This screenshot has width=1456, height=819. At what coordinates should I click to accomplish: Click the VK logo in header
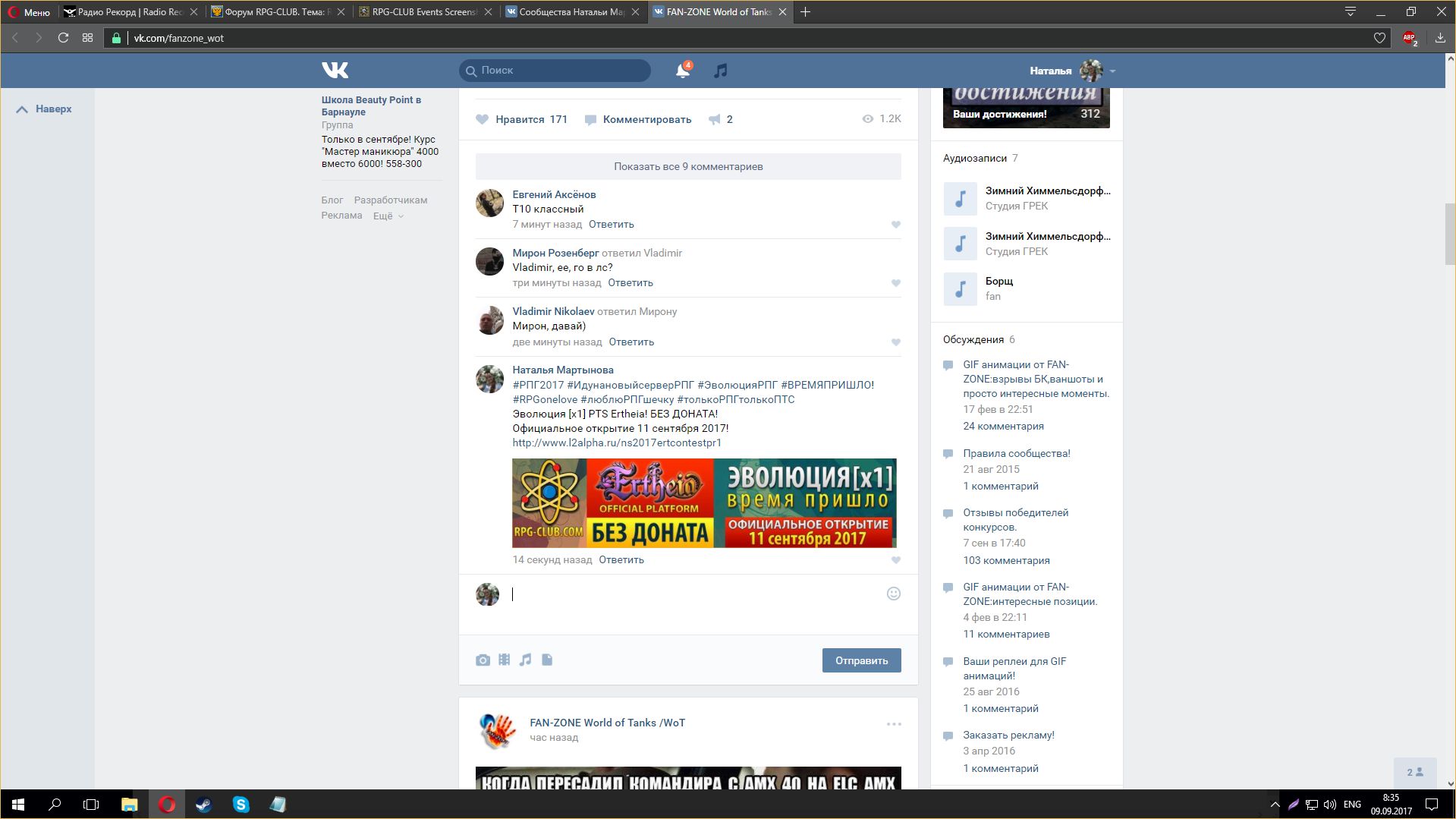pos(335,70)
